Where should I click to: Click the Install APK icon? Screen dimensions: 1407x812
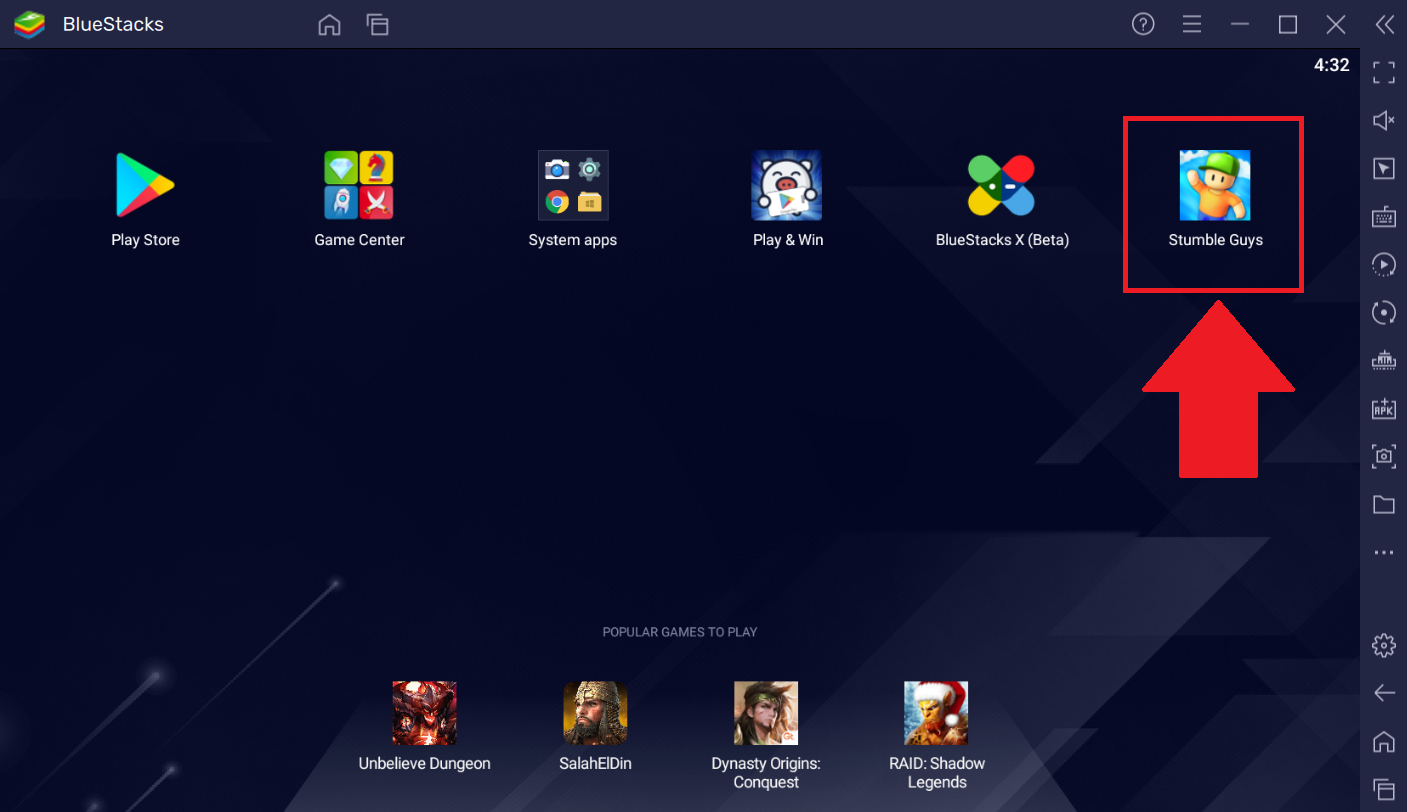(x=1383, y=408)
